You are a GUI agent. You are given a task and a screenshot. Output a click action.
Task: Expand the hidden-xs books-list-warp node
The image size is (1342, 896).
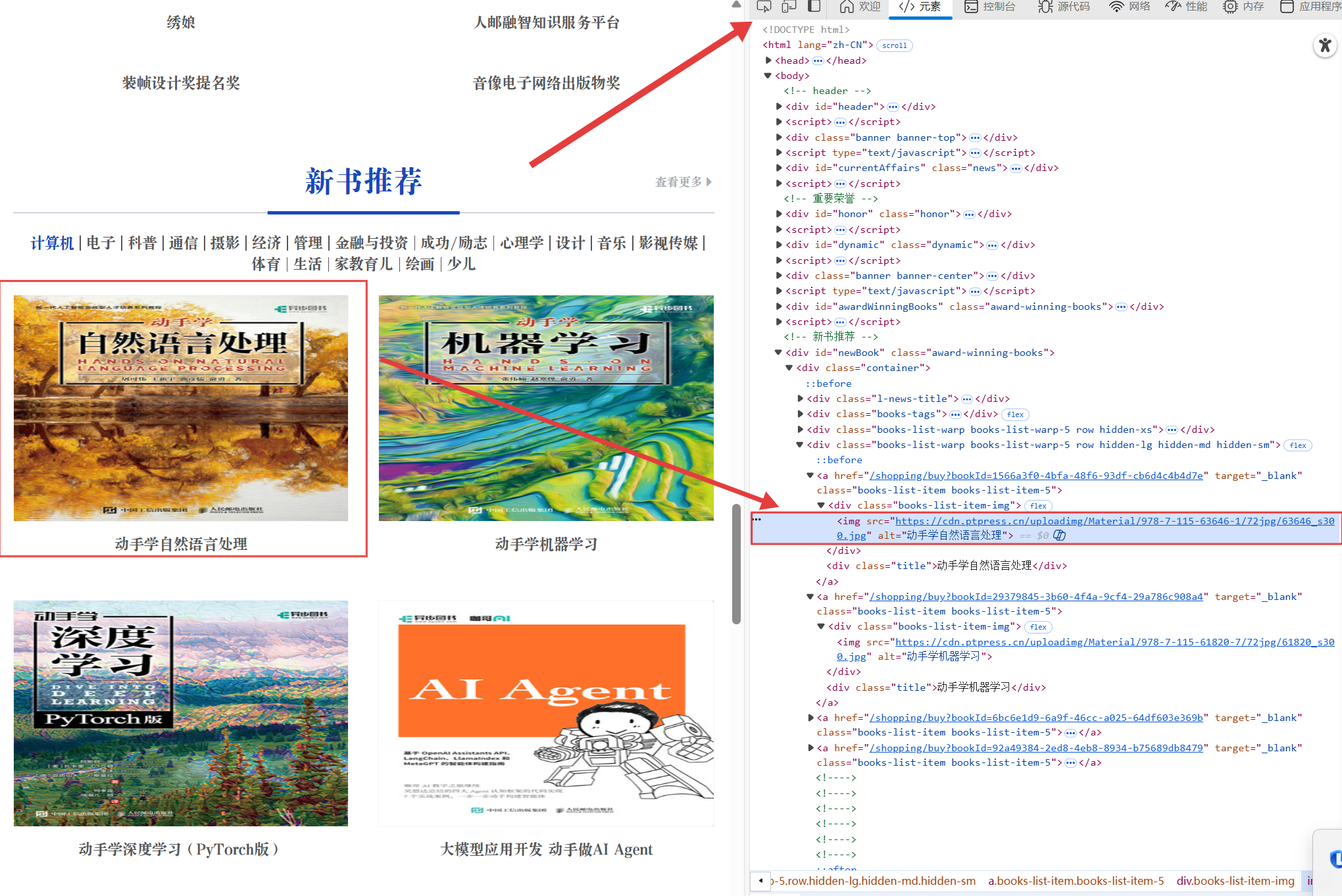tap(801, 430)
